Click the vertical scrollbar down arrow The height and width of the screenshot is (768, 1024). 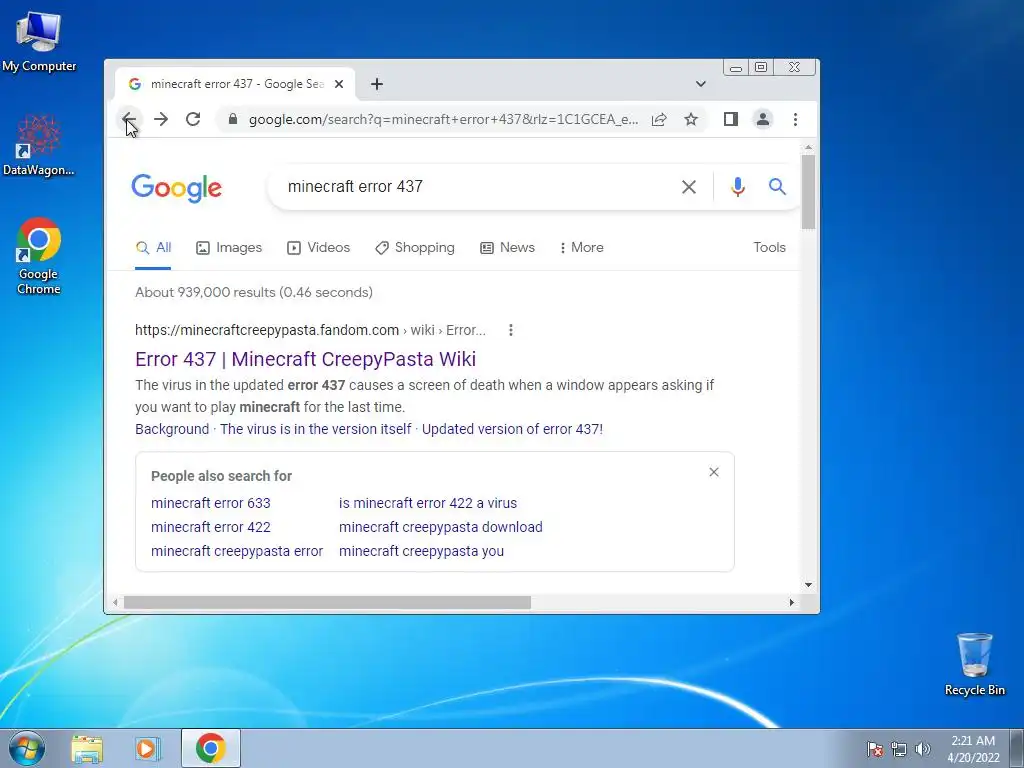(808, 584)
